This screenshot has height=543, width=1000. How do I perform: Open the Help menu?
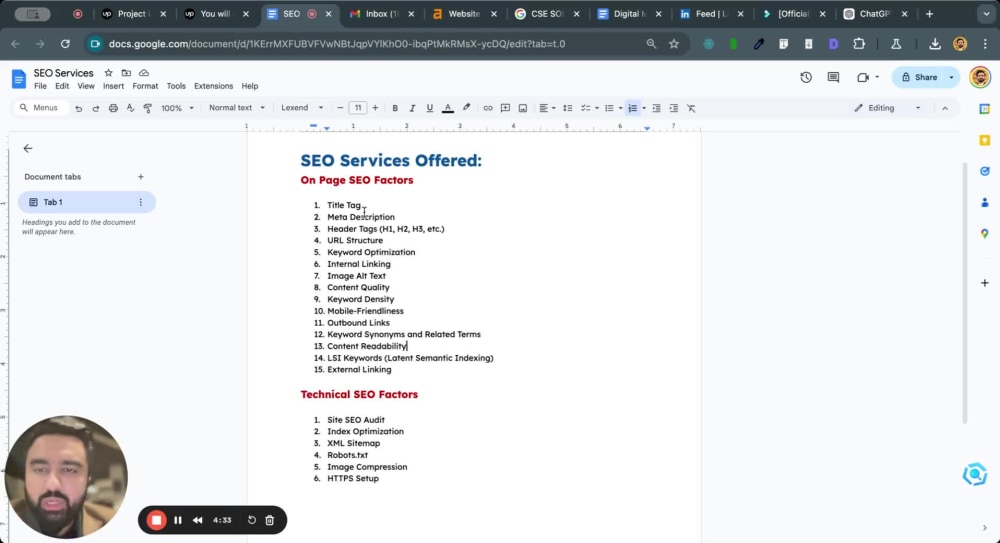coord(250,86)
